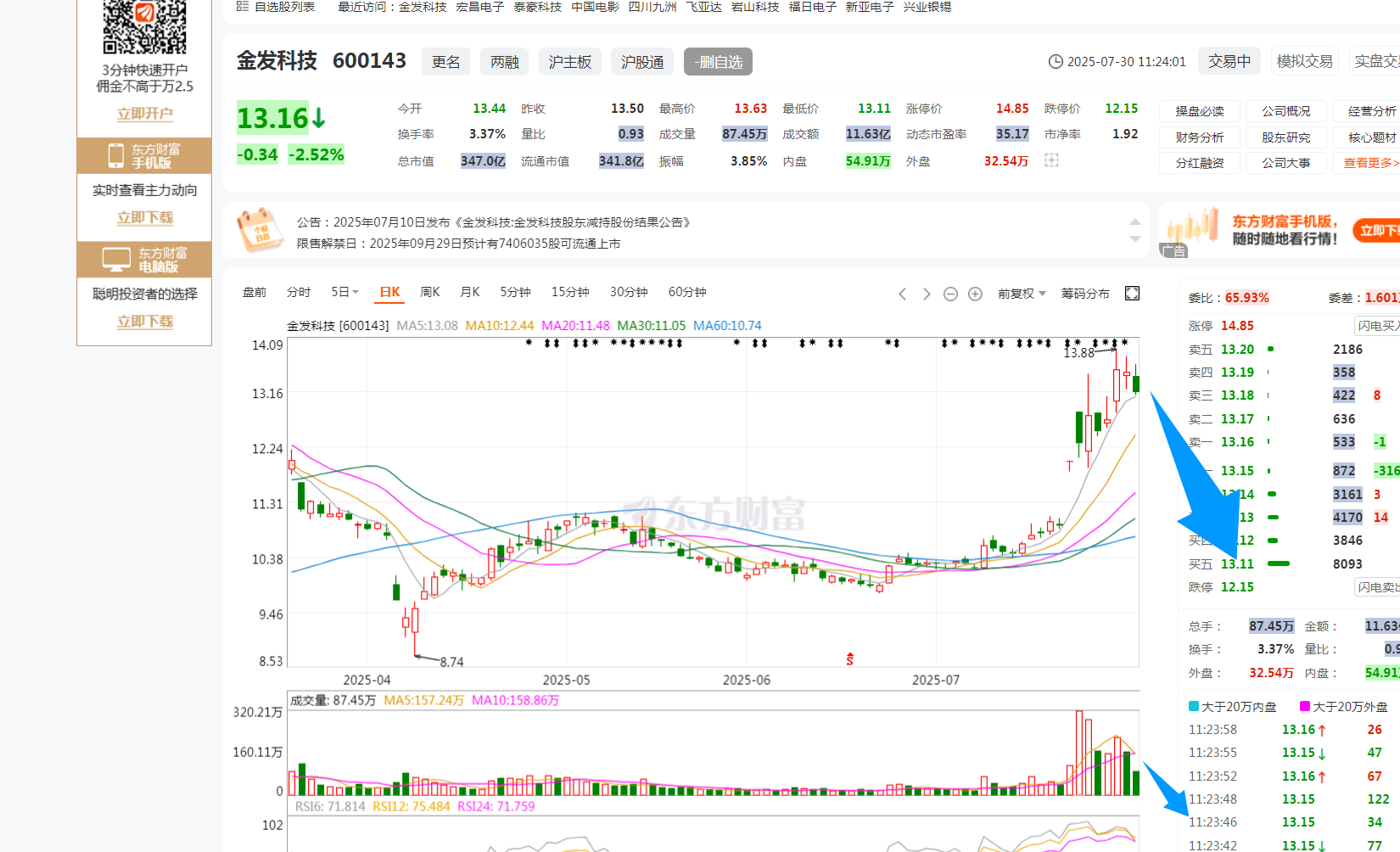This screenshot has width=1400, height=852.
Task: Show the 筹码分布 chip distribution
Action: (1085, 294)
